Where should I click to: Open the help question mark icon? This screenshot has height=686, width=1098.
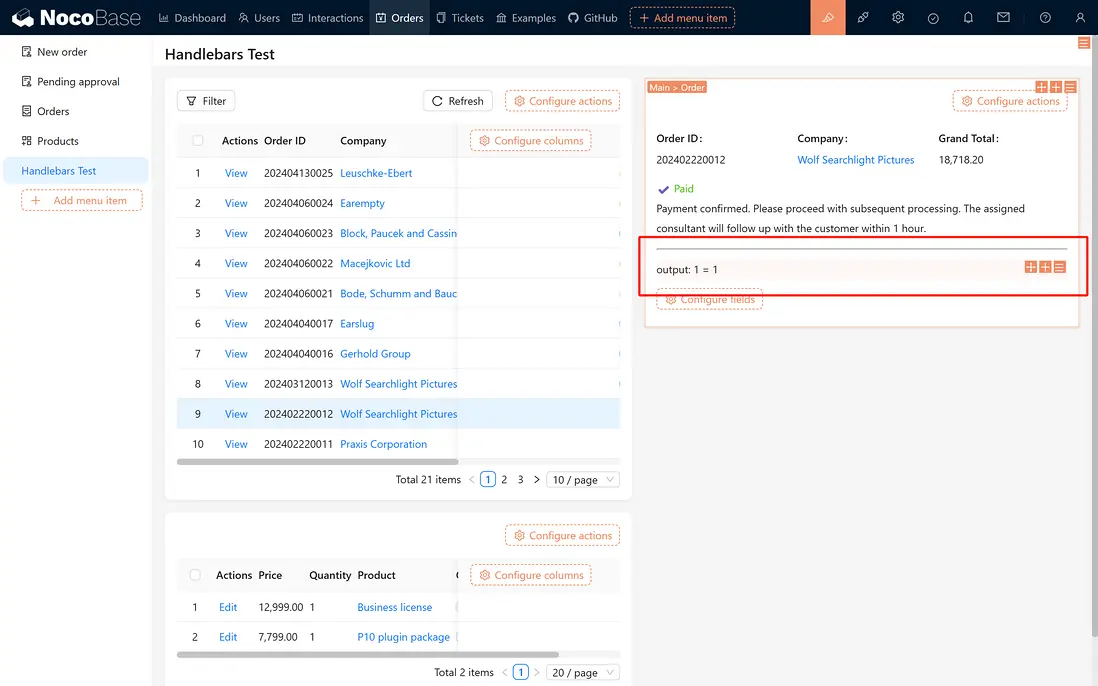[1045, 18]
